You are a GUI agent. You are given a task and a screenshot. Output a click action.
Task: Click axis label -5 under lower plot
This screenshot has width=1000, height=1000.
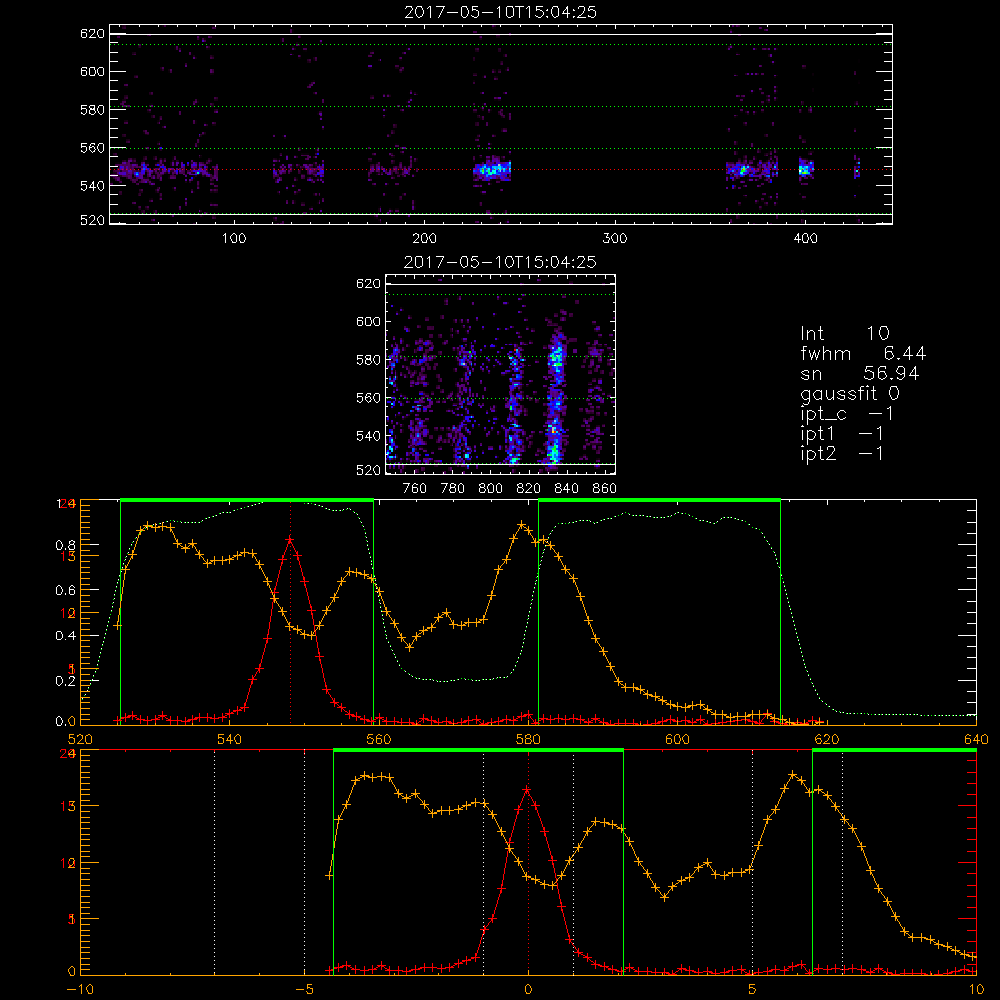pos(304,990)
